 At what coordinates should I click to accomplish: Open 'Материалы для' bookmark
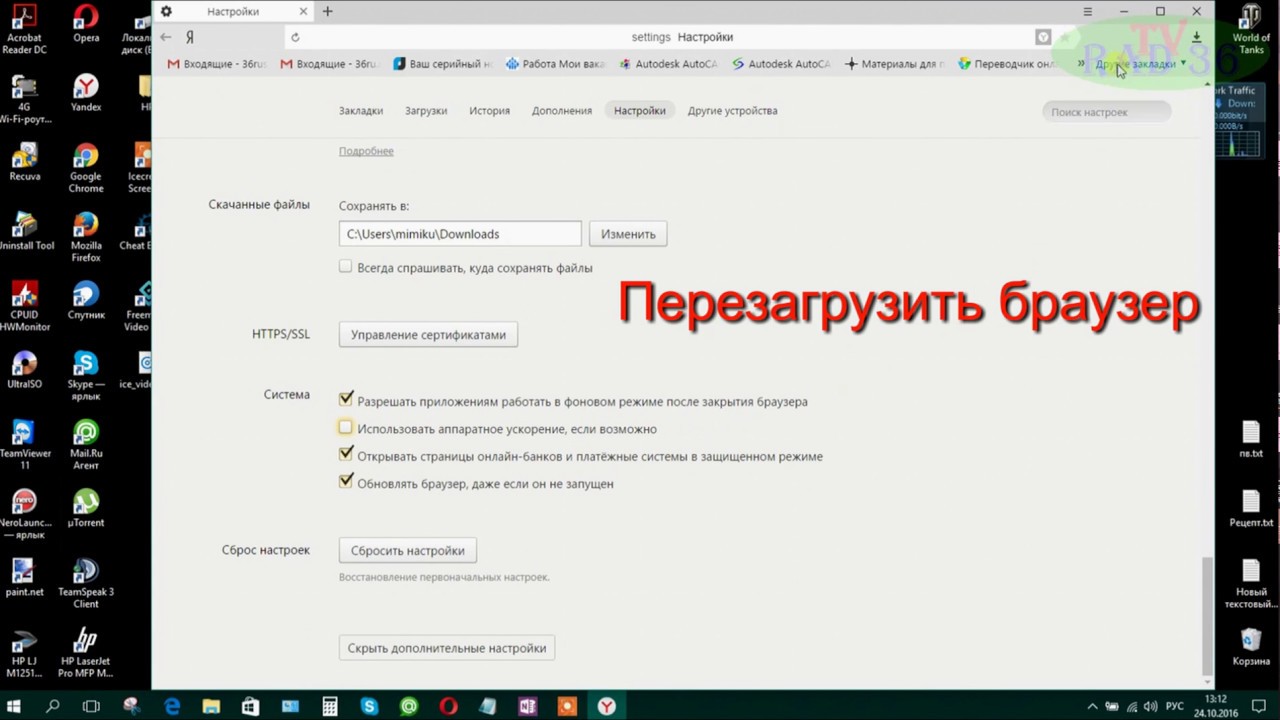895,64
